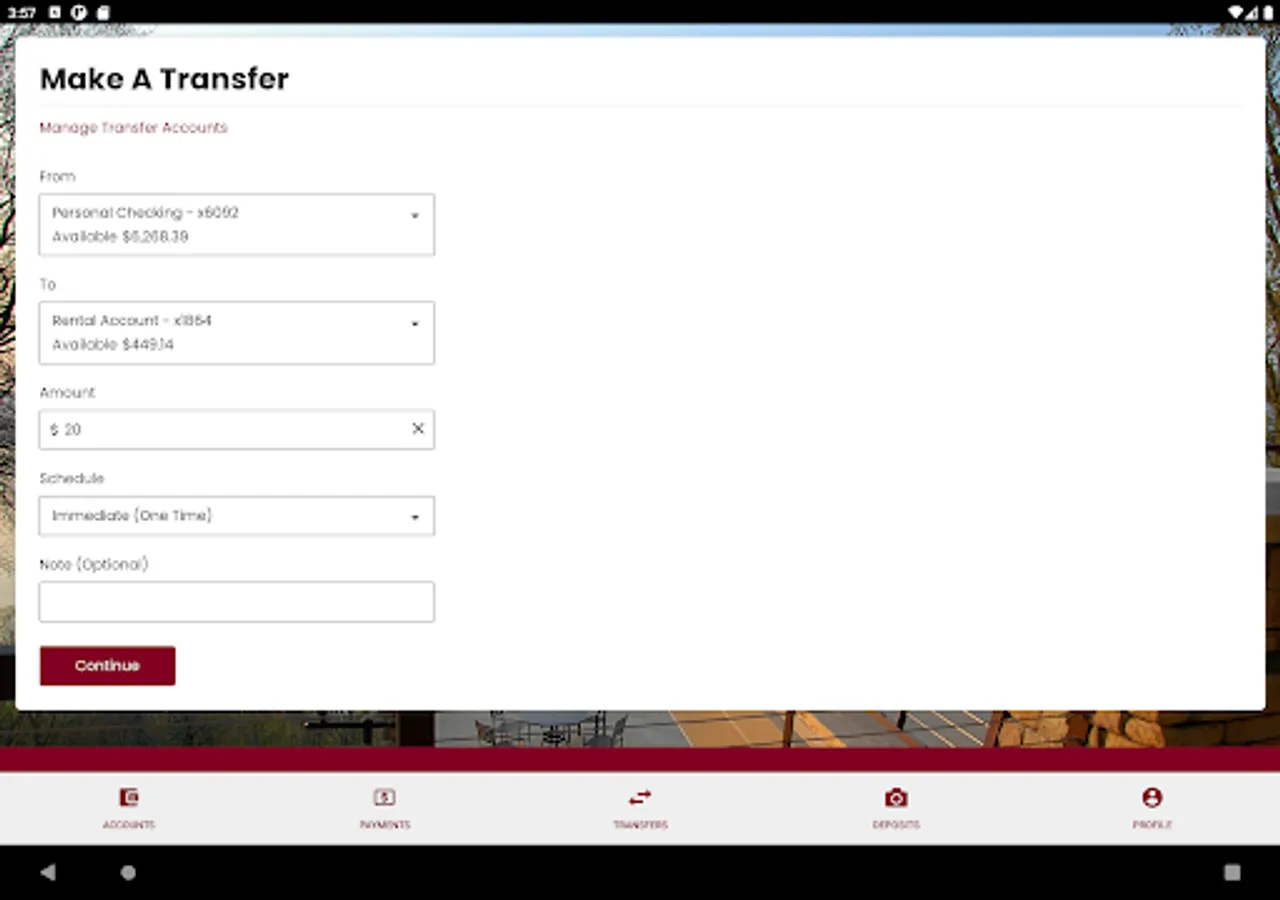This screenshot has height=900, width=1280.
Task: Focus the Amount input field
Action: (237, 429)
